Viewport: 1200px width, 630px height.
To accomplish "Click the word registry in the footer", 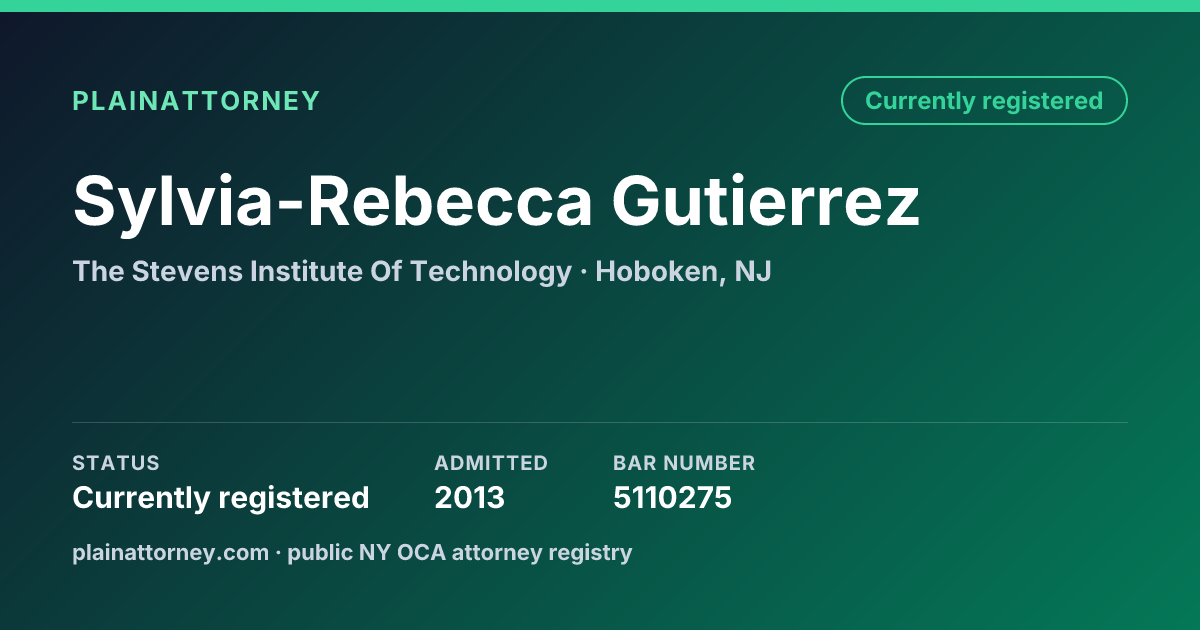I will (597, 553).
